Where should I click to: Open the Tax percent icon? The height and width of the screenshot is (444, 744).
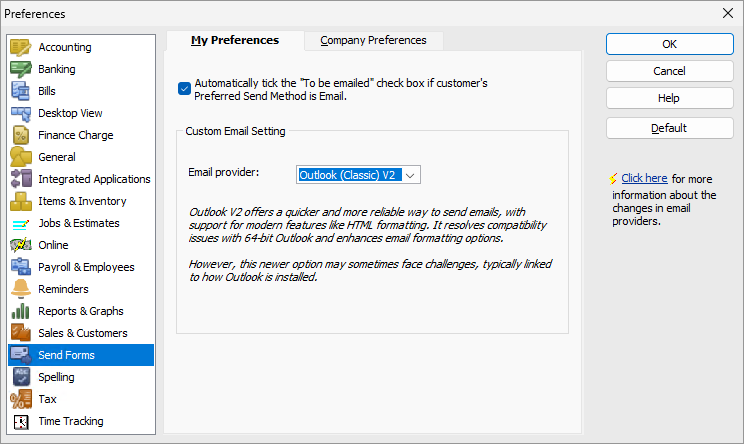click(x=21, y=399)
